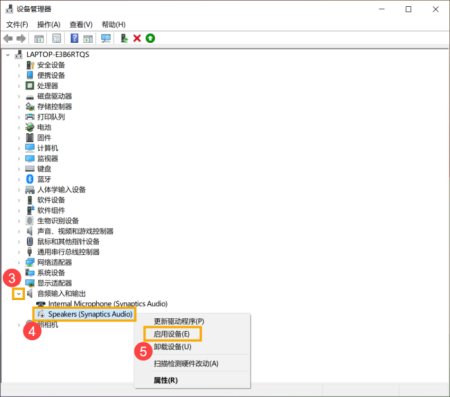450x397 pixels.
Task: Click the 处理器 processor icon
Action: tap(30, 86)
